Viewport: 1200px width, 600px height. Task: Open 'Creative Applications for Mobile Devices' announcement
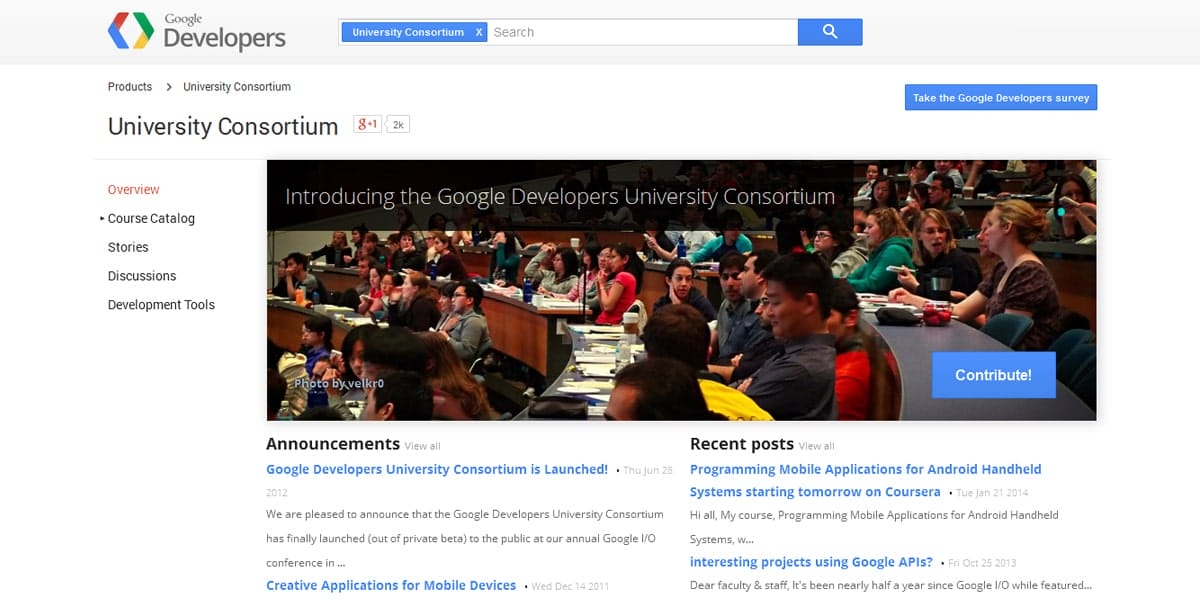click(391, 585)
